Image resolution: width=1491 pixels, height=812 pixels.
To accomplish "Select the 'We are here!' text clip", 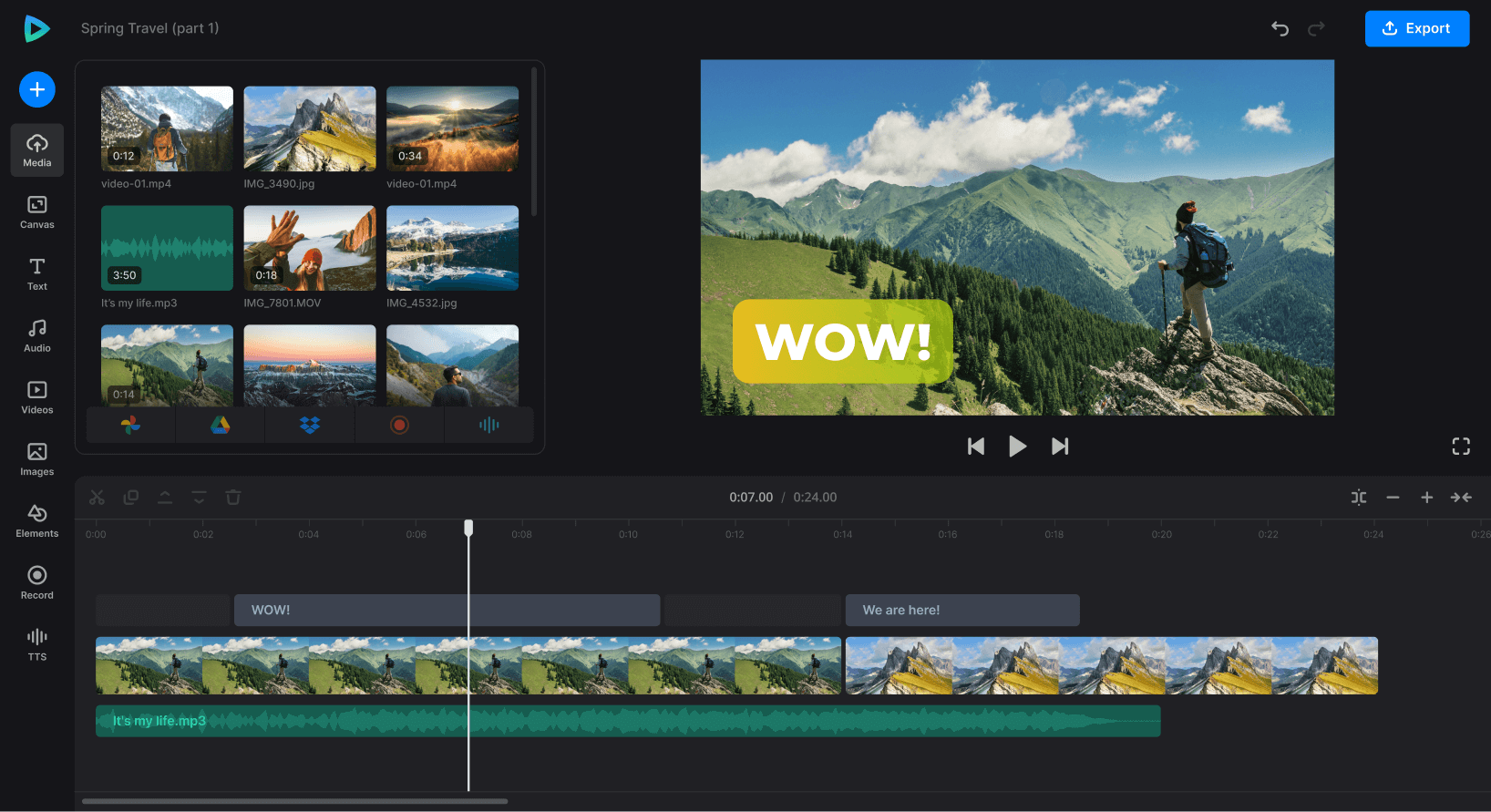I will pyautogui.click(x=962, y=611).
